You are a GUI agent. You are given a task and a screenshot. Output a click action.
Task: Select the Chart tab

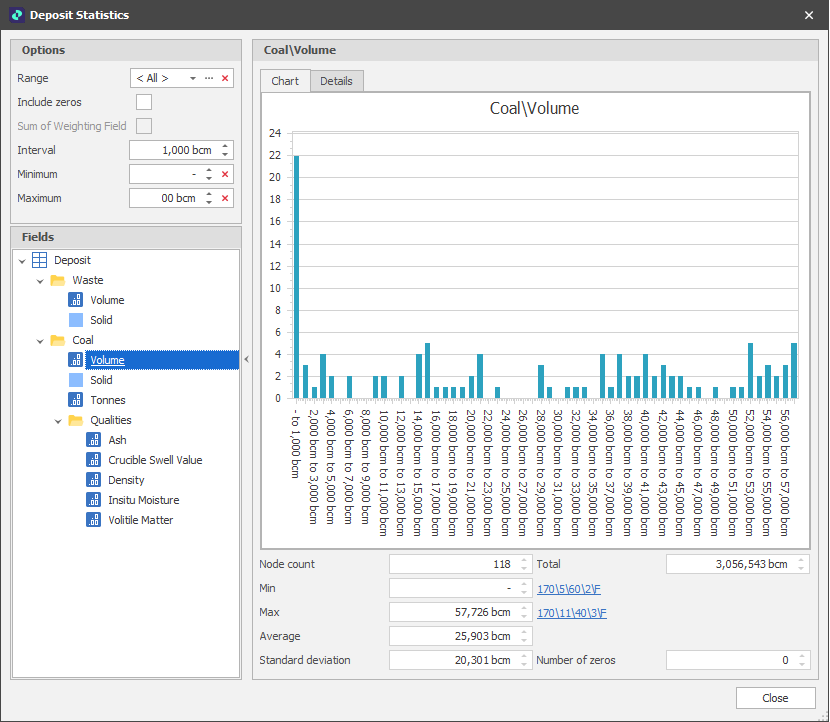tap(285, 81)
